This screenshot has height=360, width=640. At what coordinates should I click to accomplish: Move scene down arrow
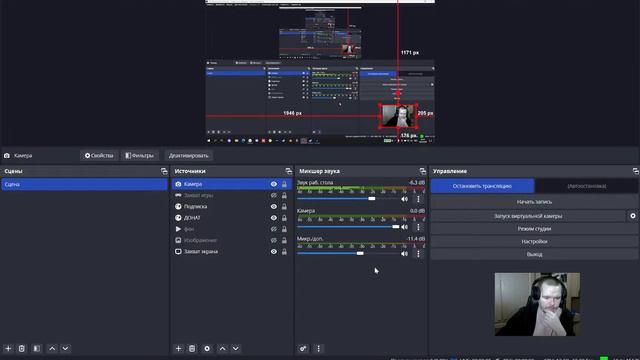point(65,349)
